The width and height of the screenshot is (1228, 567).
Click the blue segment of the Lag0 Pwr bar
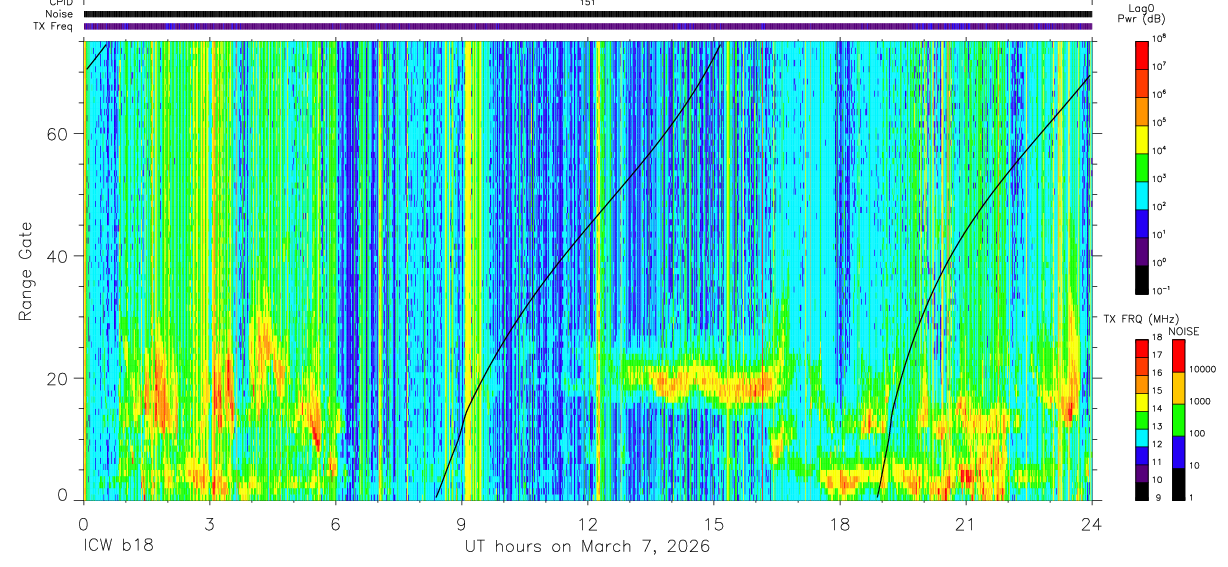click(1142, 223)
